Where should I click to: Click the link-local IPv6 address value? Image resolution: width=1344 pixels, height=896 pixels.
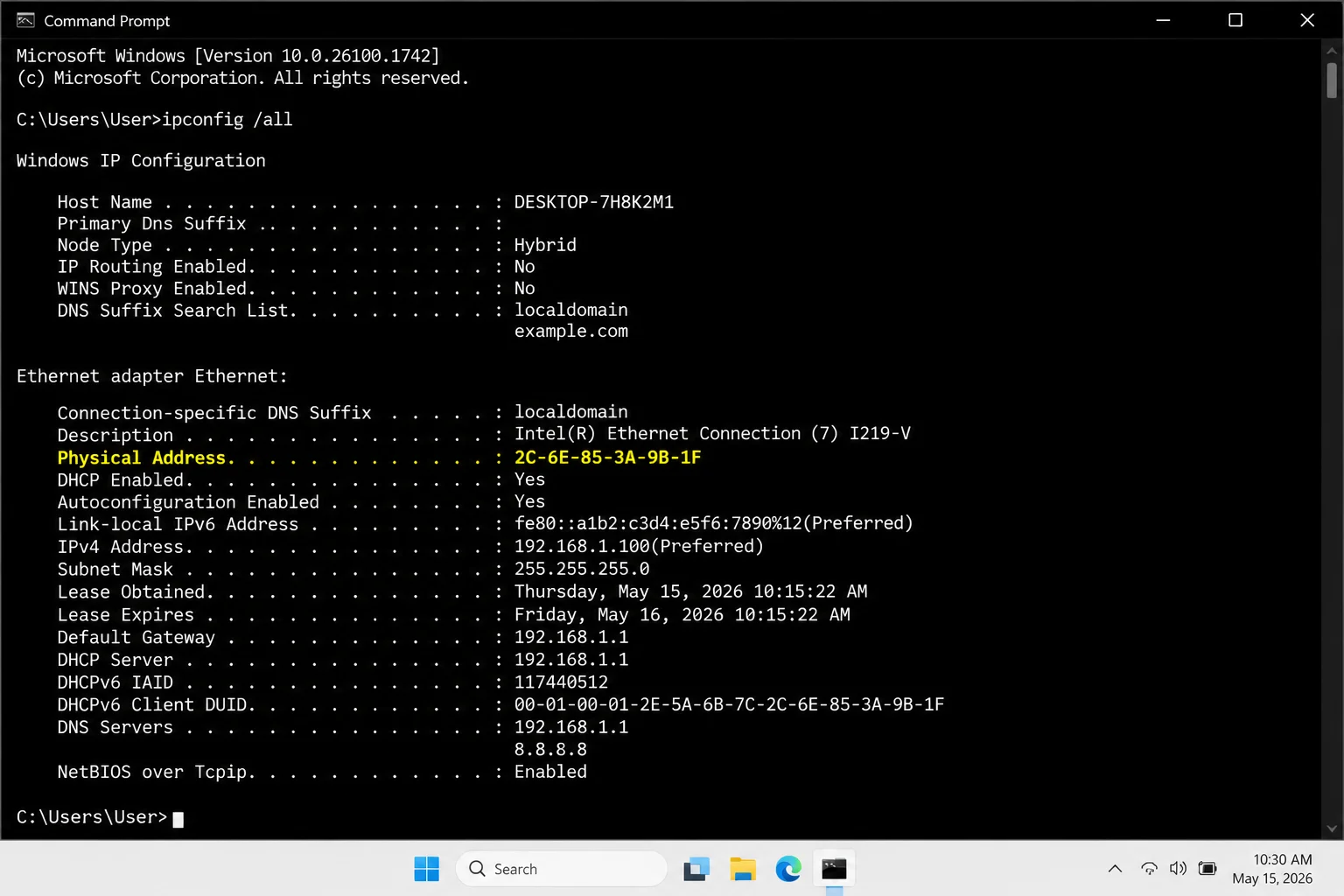pyautogui.click(x=713, y=523)
